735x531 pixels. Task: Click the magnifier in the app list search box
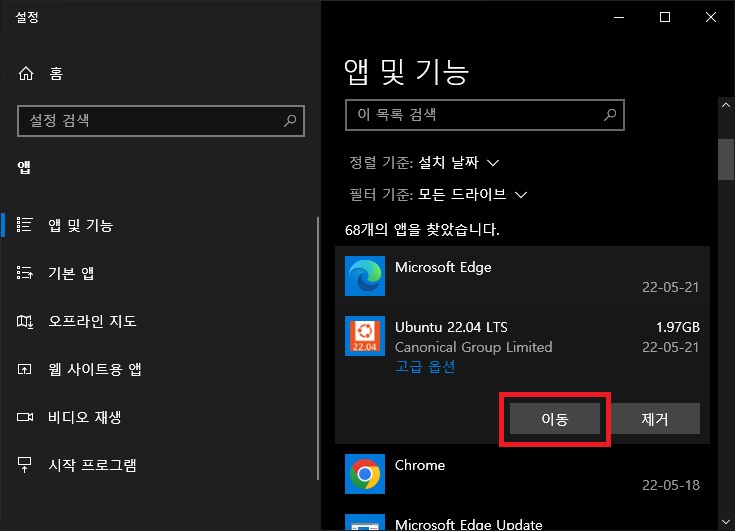pos(610,115)
